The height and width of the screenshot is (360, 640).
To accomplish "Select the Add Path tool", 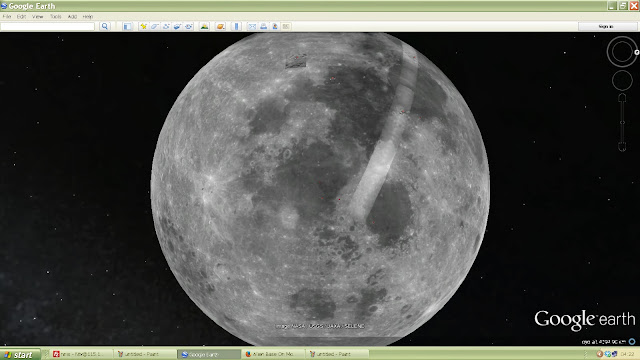I will click(166, 27).
